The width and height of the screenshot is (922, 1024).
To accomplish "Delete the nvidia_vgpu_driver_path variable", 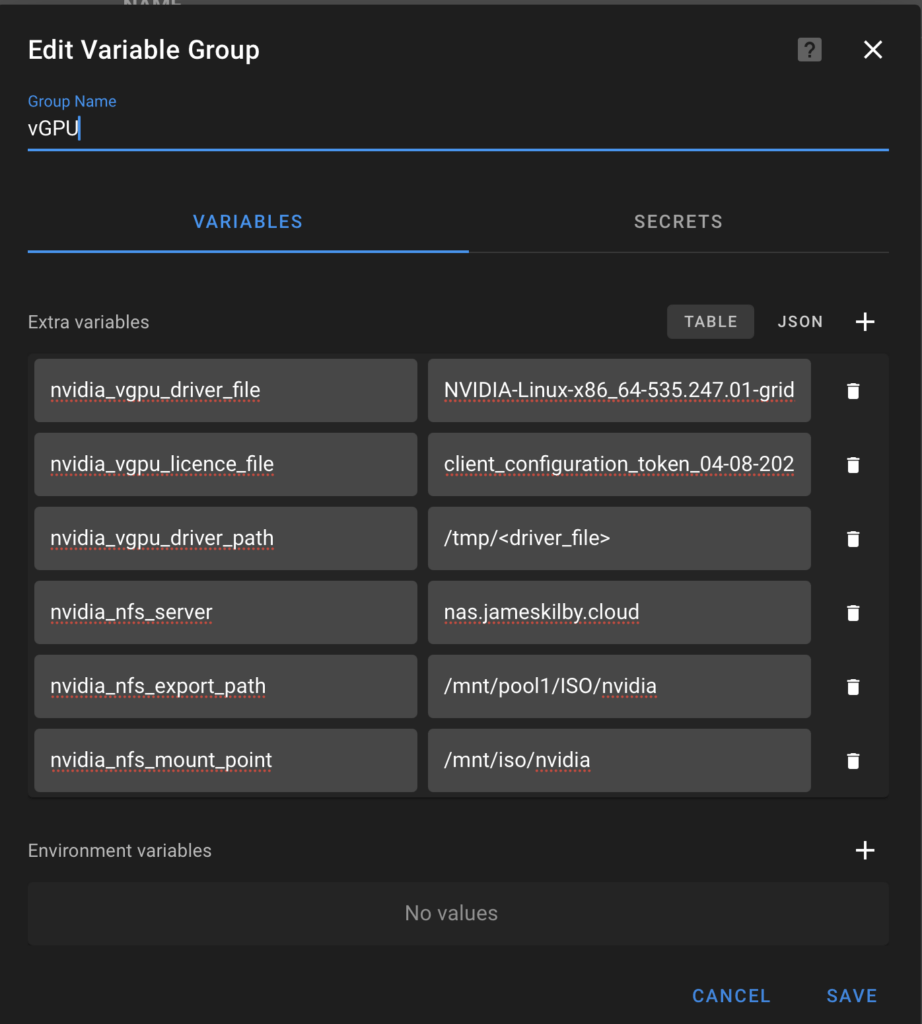I will click(x=852, y=538).
